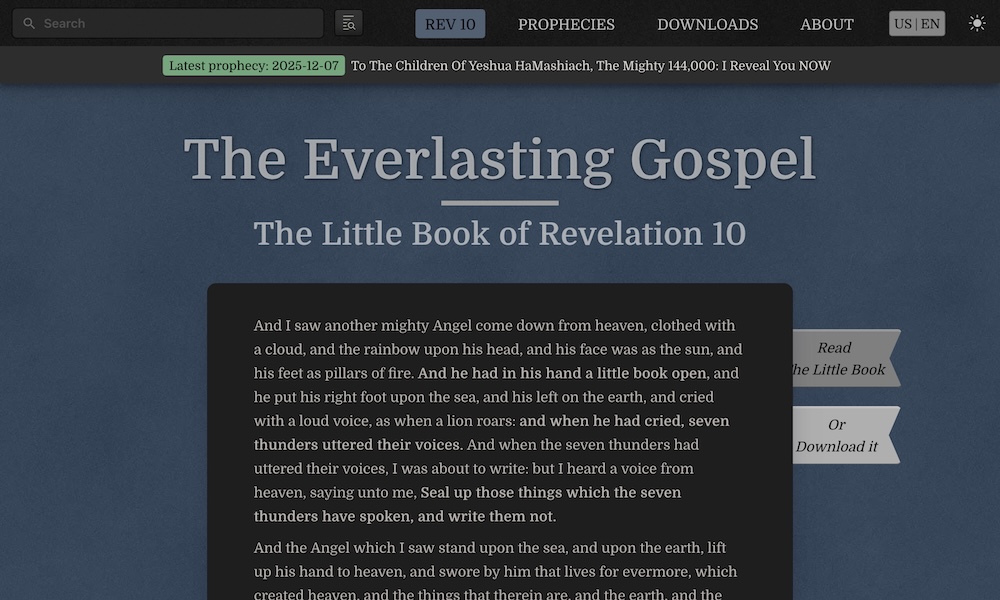Open the advanced search list icon
The image size is (1000, 600).
(349, 23)
